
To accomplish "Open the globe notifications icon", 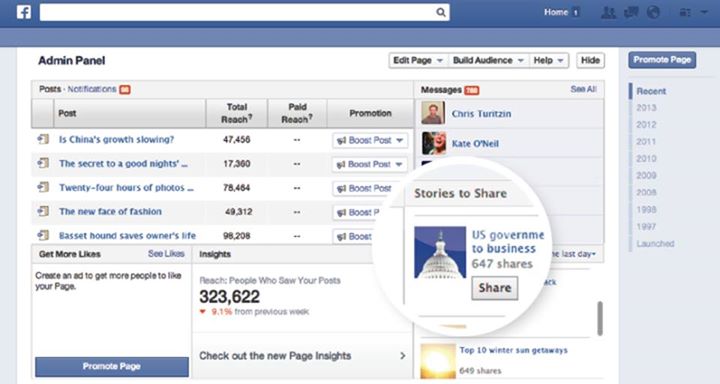I will [x=653, y=12].
